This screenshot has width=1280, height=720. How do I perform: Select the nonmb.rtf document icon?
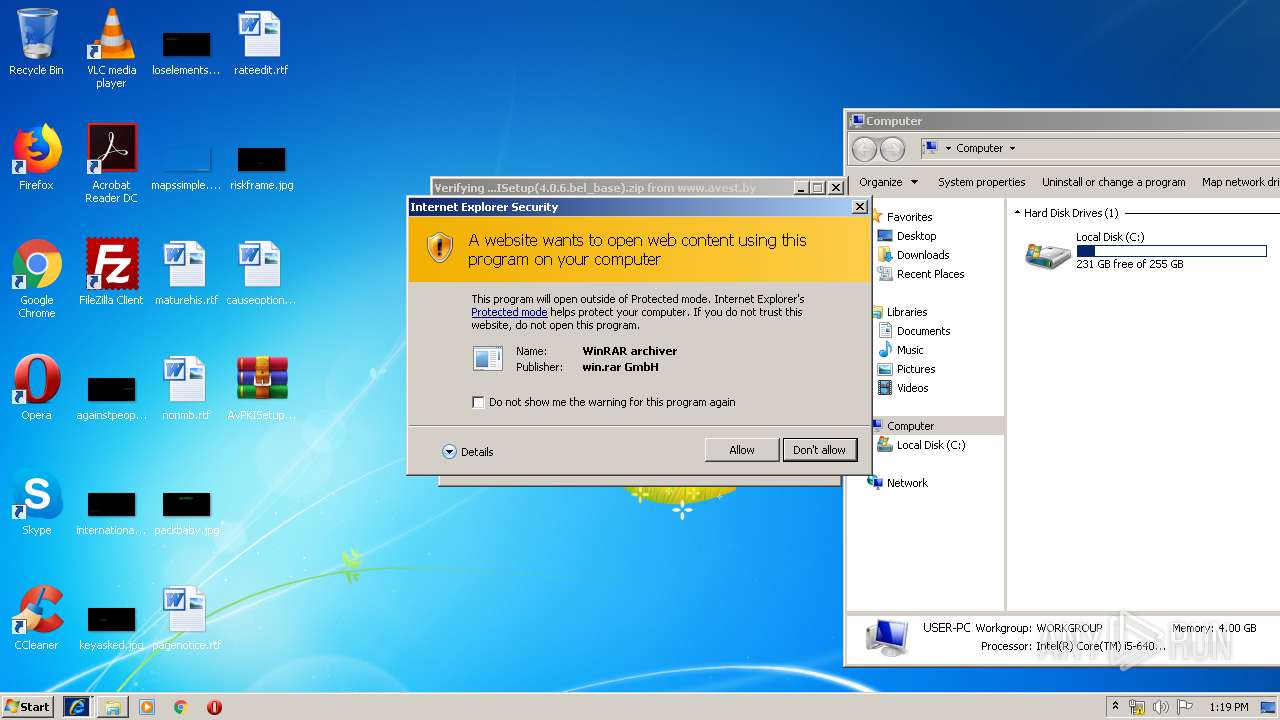pyautogui.click(x=186, y=387)
